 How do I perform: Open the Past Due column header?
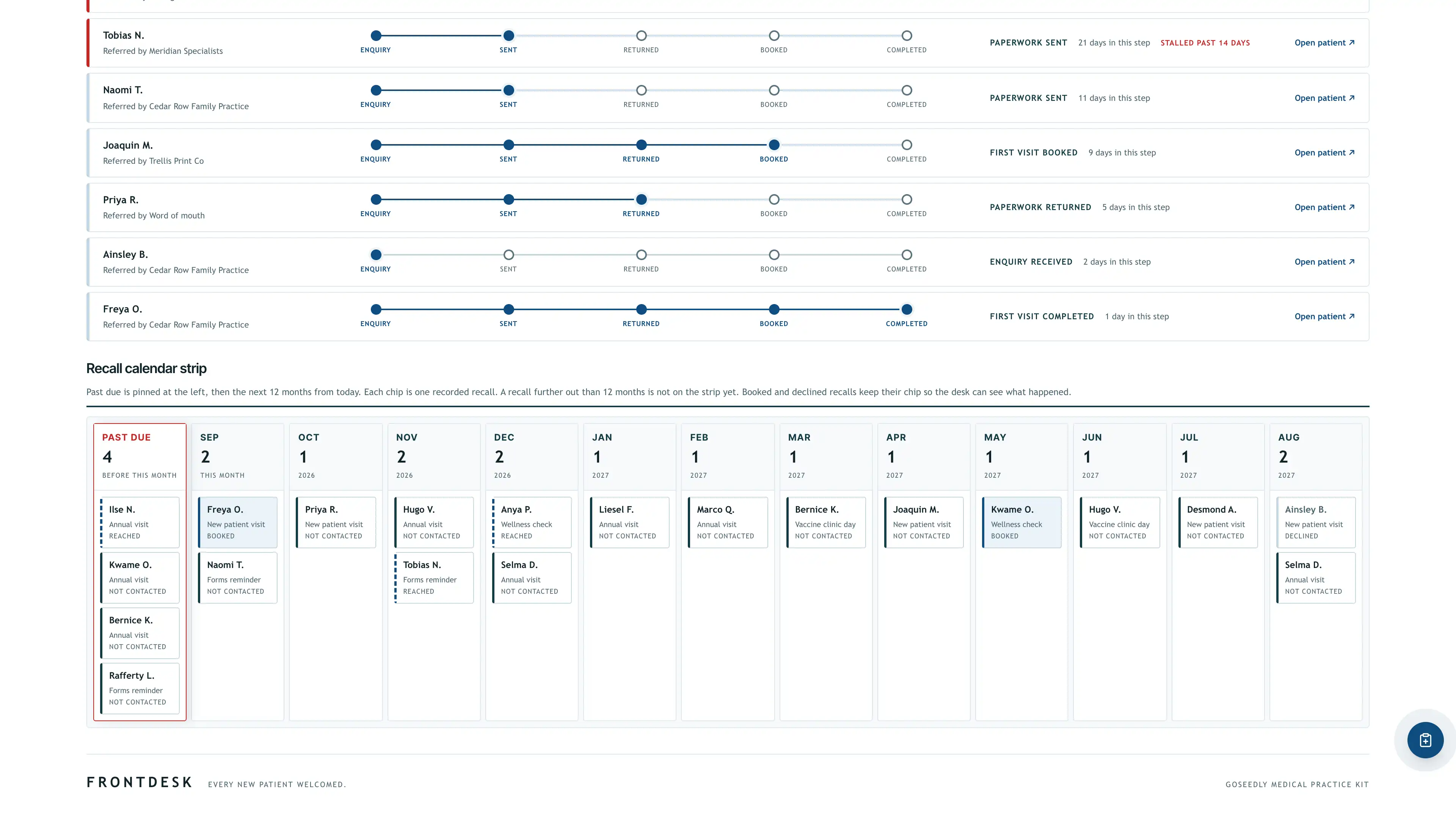click(140, 457)
